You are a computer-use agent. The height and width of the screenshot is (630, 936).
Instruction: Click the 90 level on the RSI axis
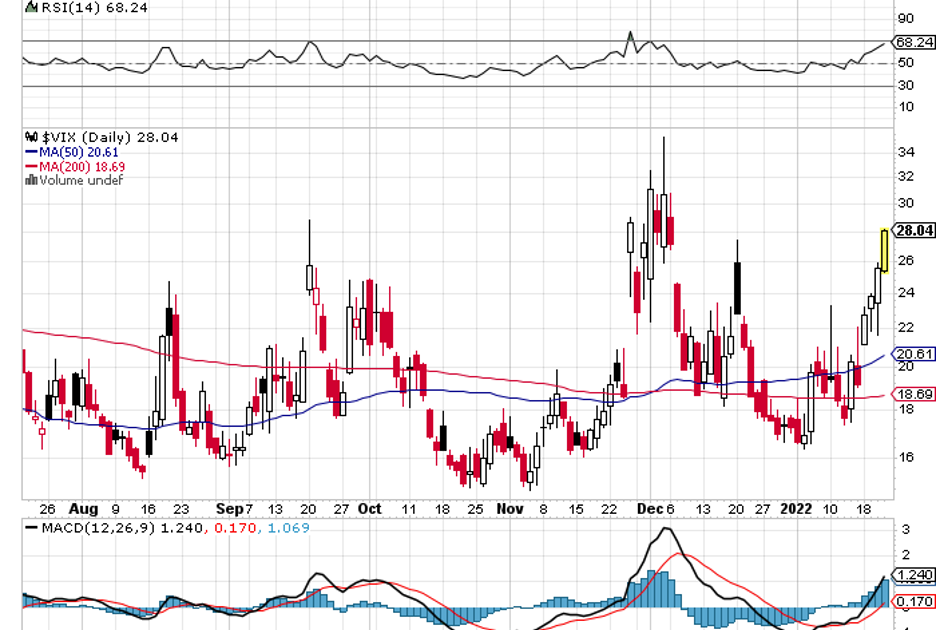[x=906, y=18]
